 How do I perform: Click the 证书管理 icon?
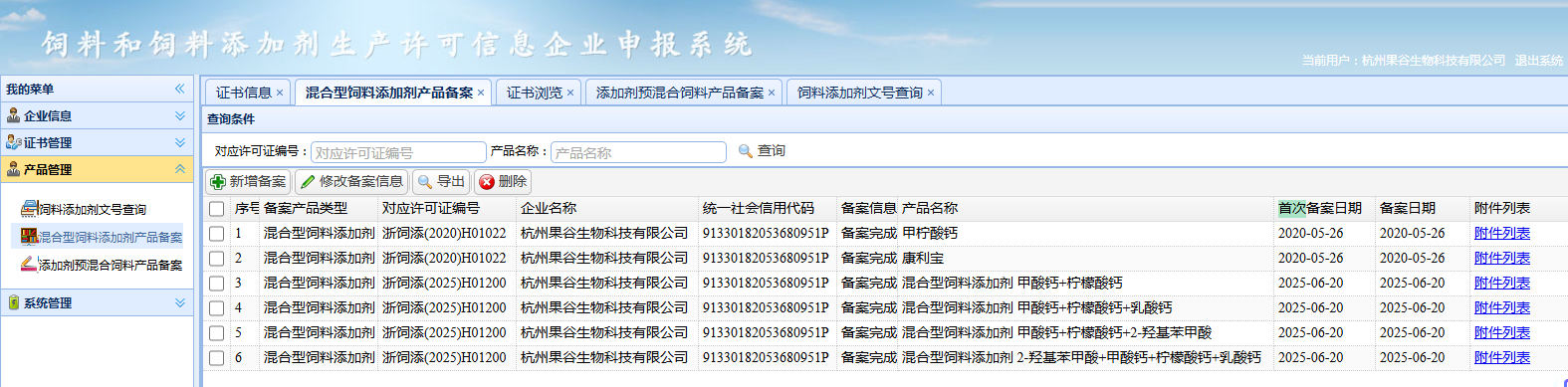click(14, 142)
